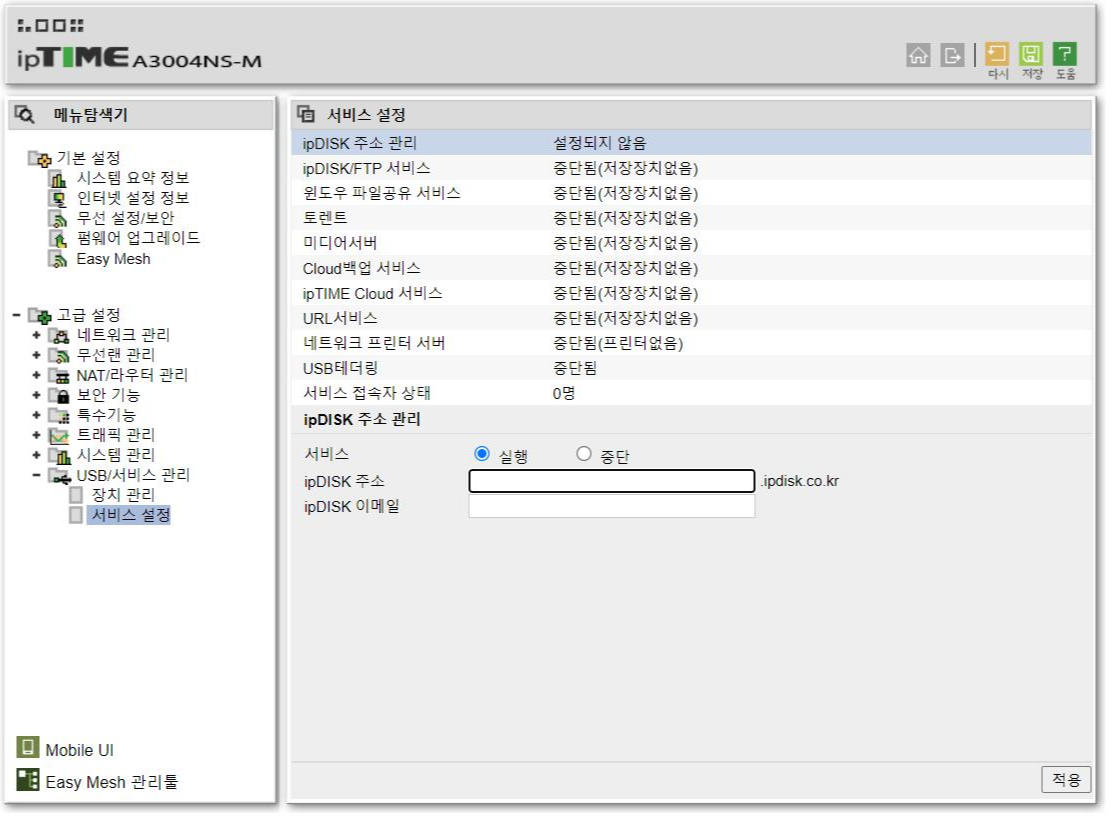Open 인터넷 설정 정보 menu entry
Screen dimensions: 1117x822
point(133,198)
